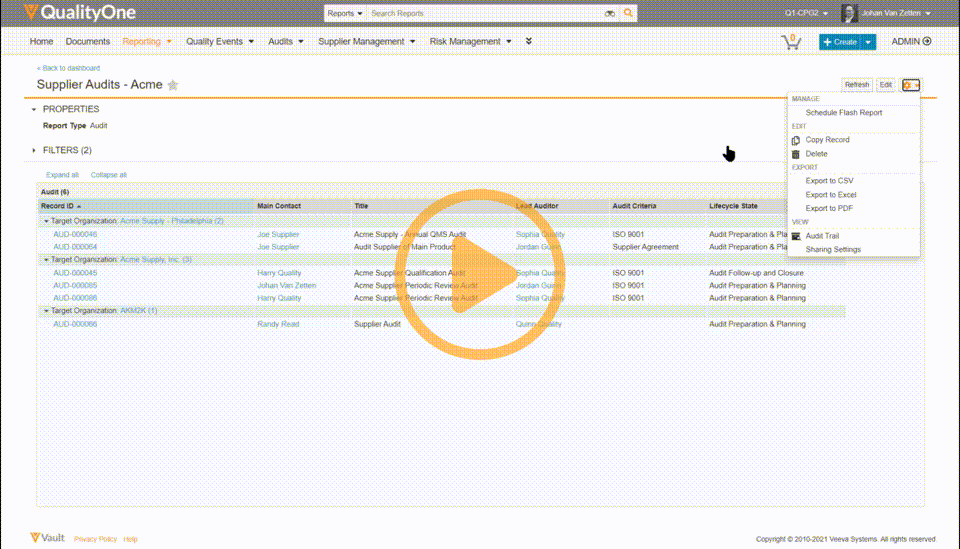Screen dimensions: 960x549
Task: Click Back to dashboard link
Action: [68, 68]
